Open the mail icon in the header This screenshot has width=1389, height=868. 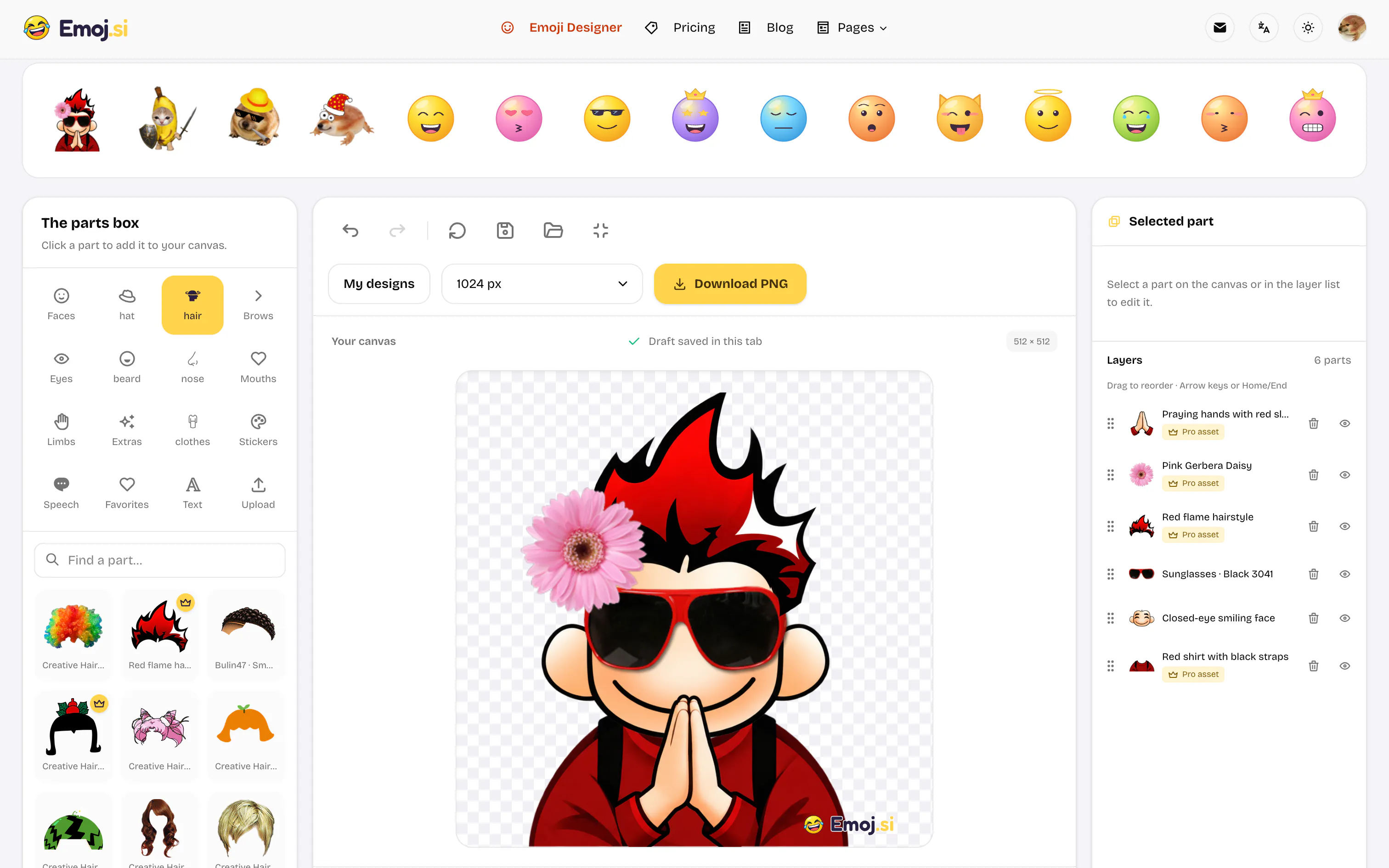[x=1220, y=28]
